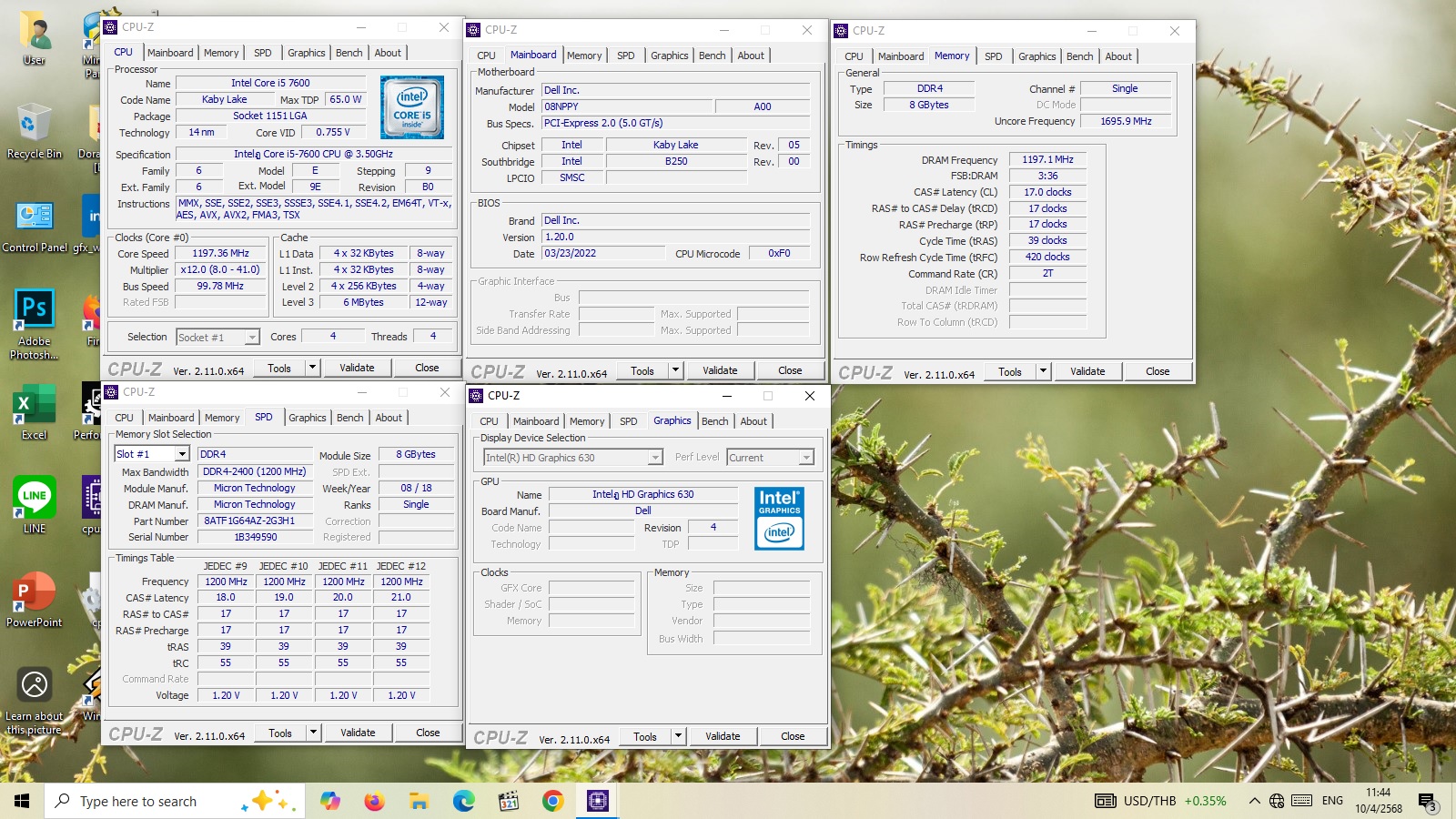This screenshot has height=819, width=1456.
Task: Show hidden system tray icons
Action: [1254, 801]
